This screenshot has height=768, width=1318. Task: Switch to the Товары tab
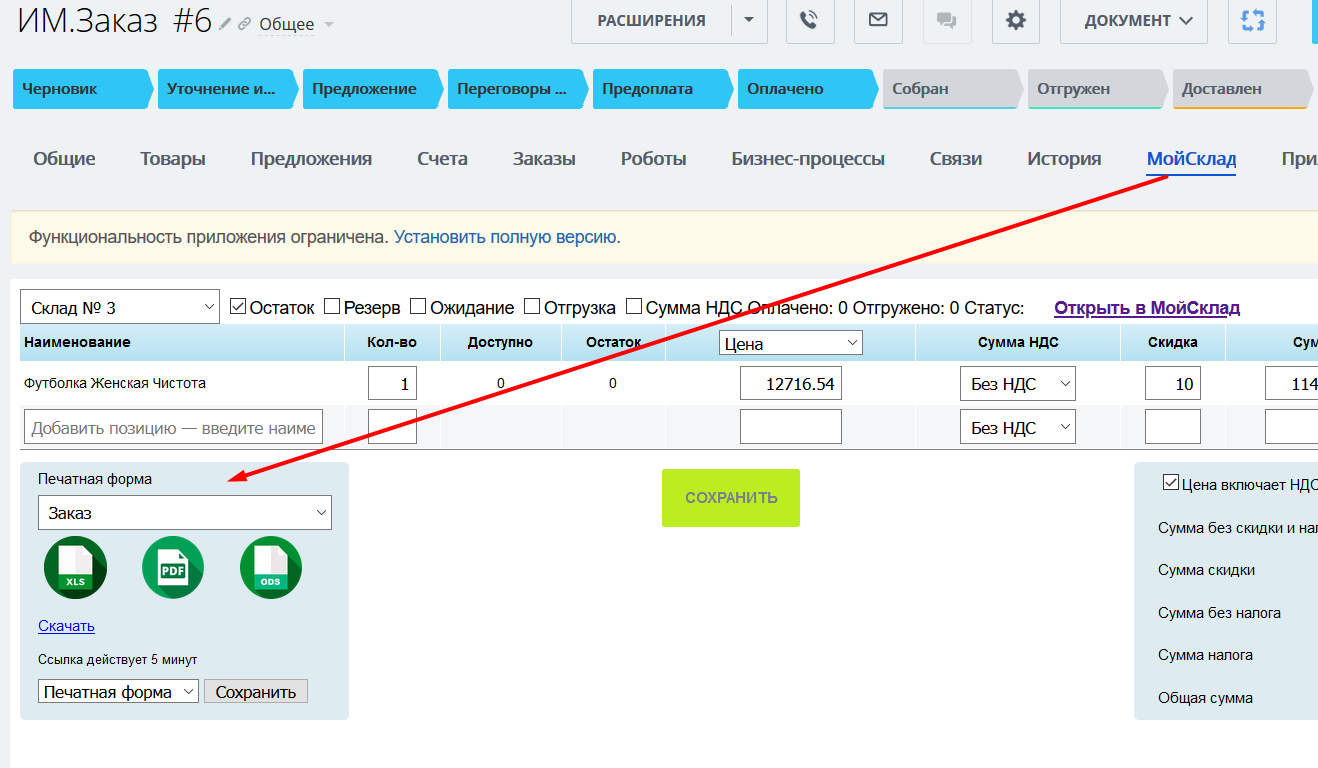pyautogui.click(x=173, y=159)
